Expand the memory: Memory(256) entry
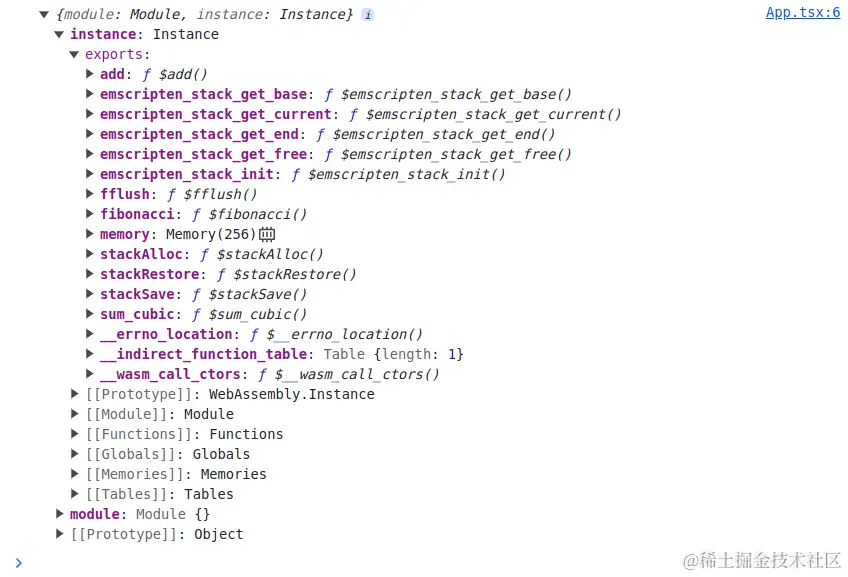 coord(90,234)
